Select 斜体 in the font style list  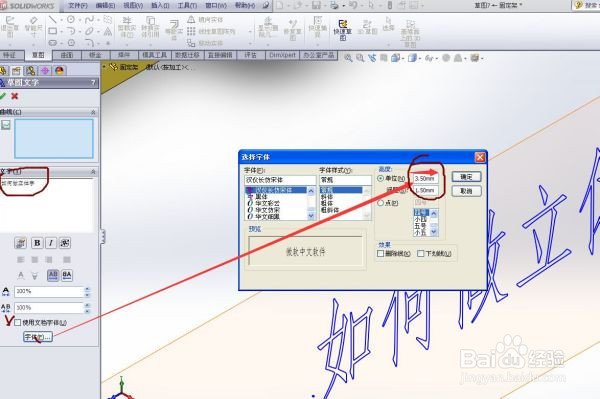coord(327,197)
